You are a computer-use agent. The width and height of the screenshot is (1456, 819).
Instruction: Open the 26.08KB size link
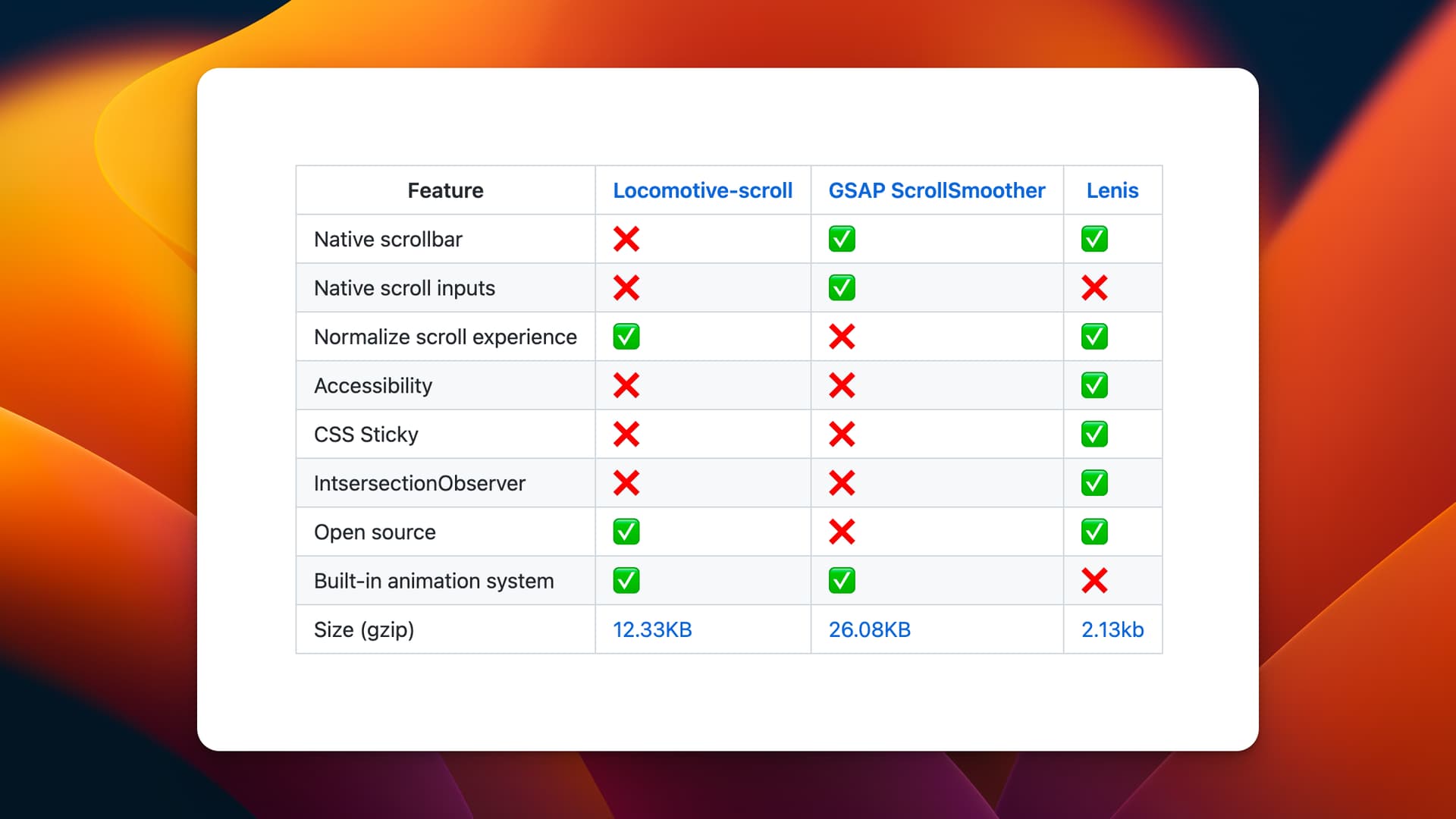tap(869, 629)
